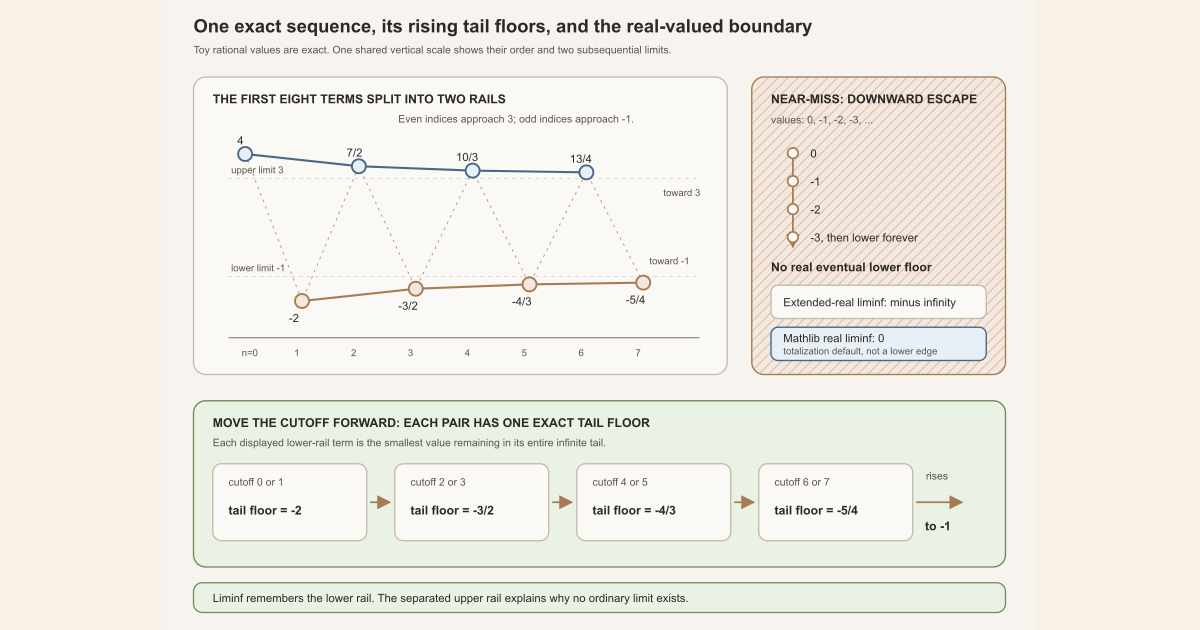Viewport: 1200px width, 630px height.
Task: Click the x-axis tick label 5
Action: [524, 353]
